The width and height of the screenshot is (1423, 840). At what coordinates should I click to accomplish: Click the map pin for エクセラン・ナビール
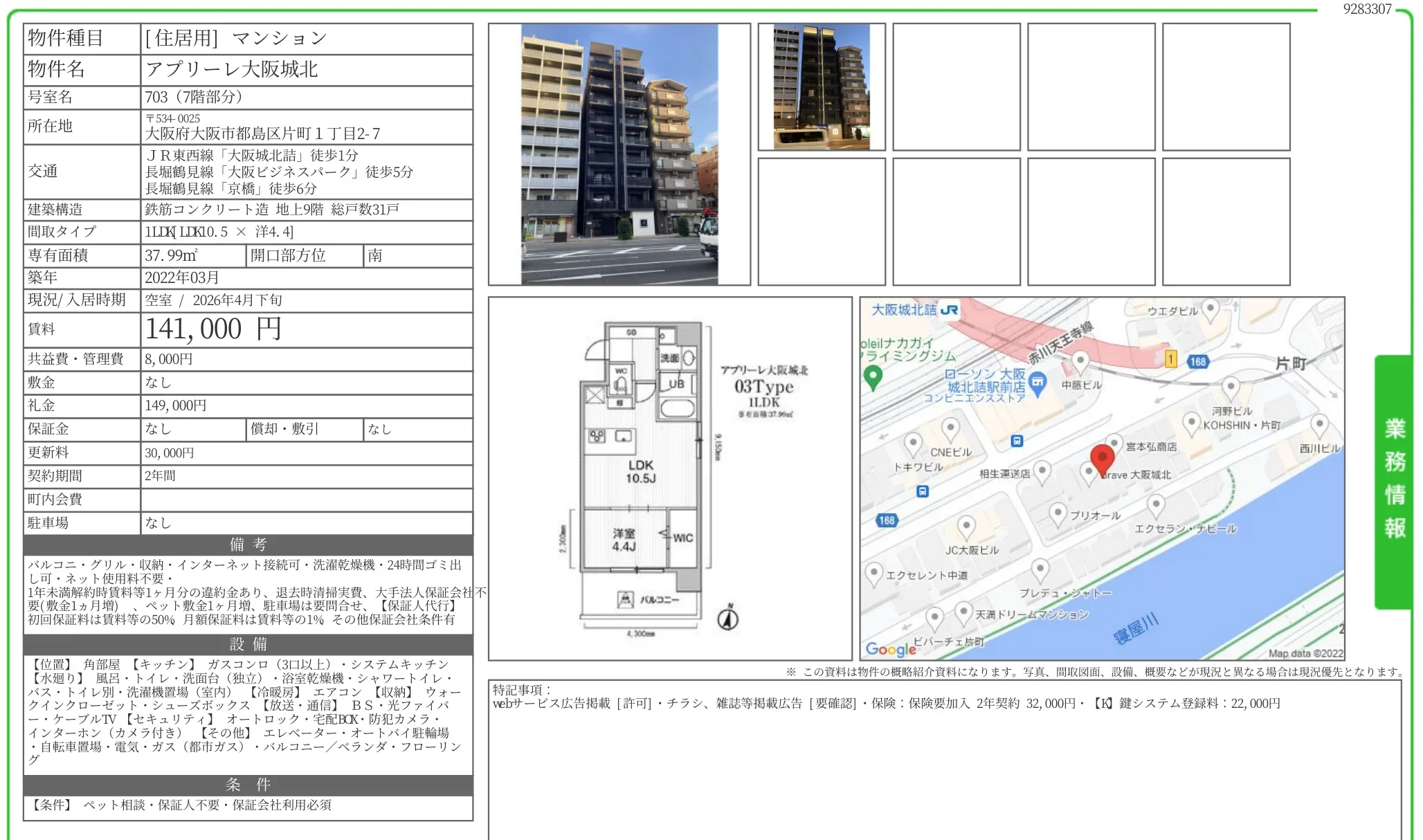click(x=1156, y=505)
